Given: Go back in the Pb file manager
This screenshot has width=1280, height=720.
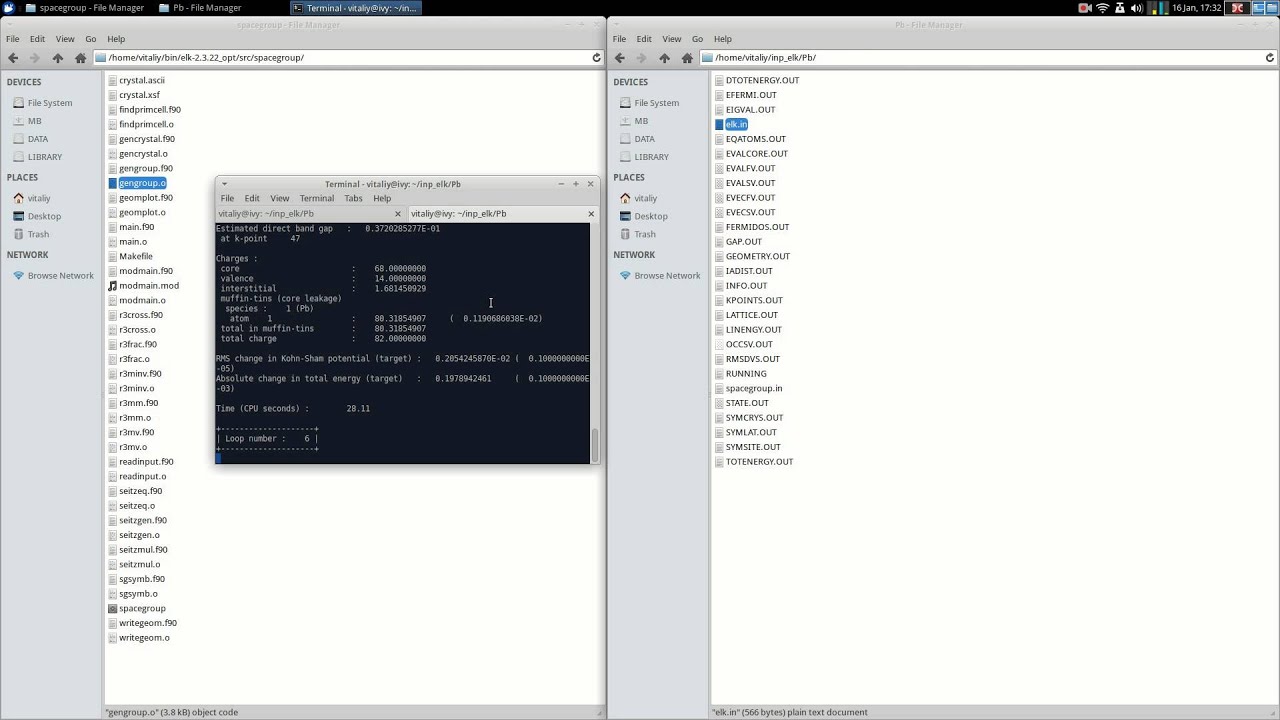Looking at the screenshot, I should coord(619,58).
